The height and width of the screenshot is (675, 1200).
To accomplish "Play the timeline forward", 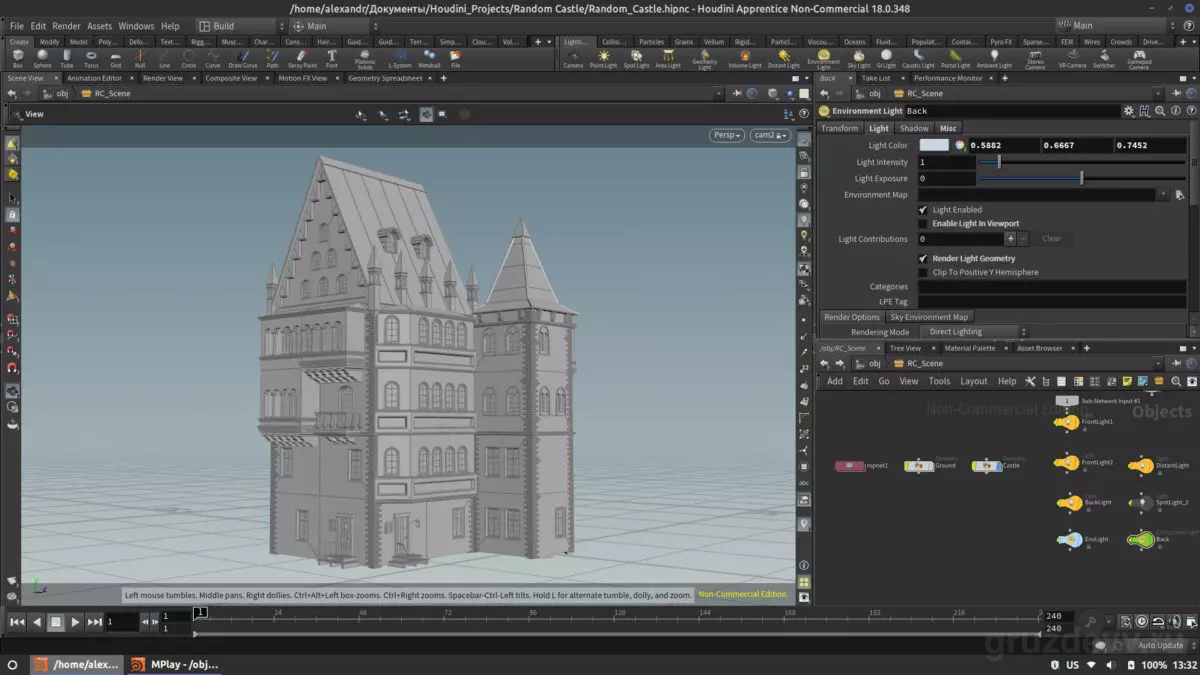I will [75, 622].
